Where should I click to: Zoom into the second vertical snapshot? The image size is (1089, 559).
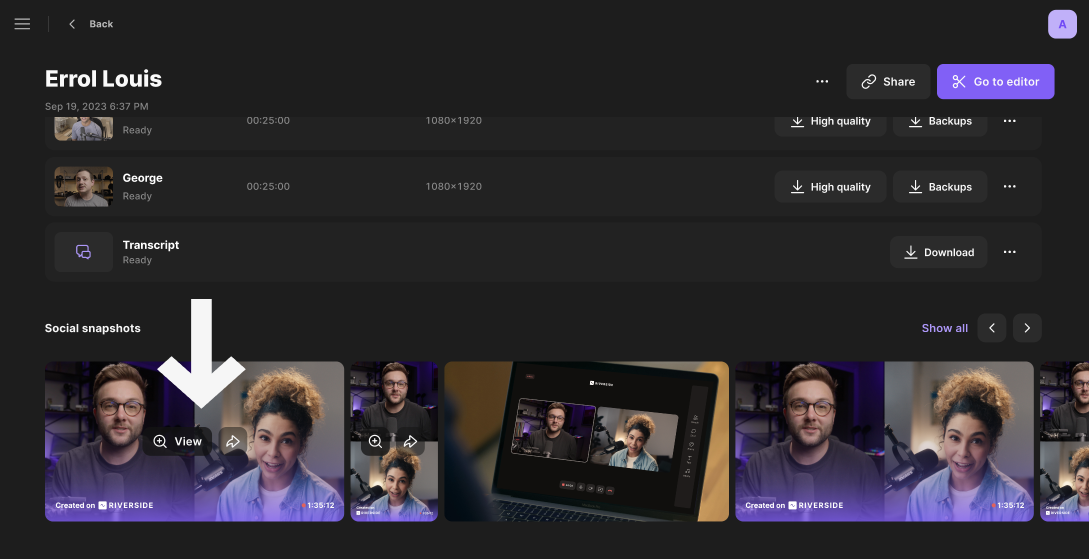point(375,441)
